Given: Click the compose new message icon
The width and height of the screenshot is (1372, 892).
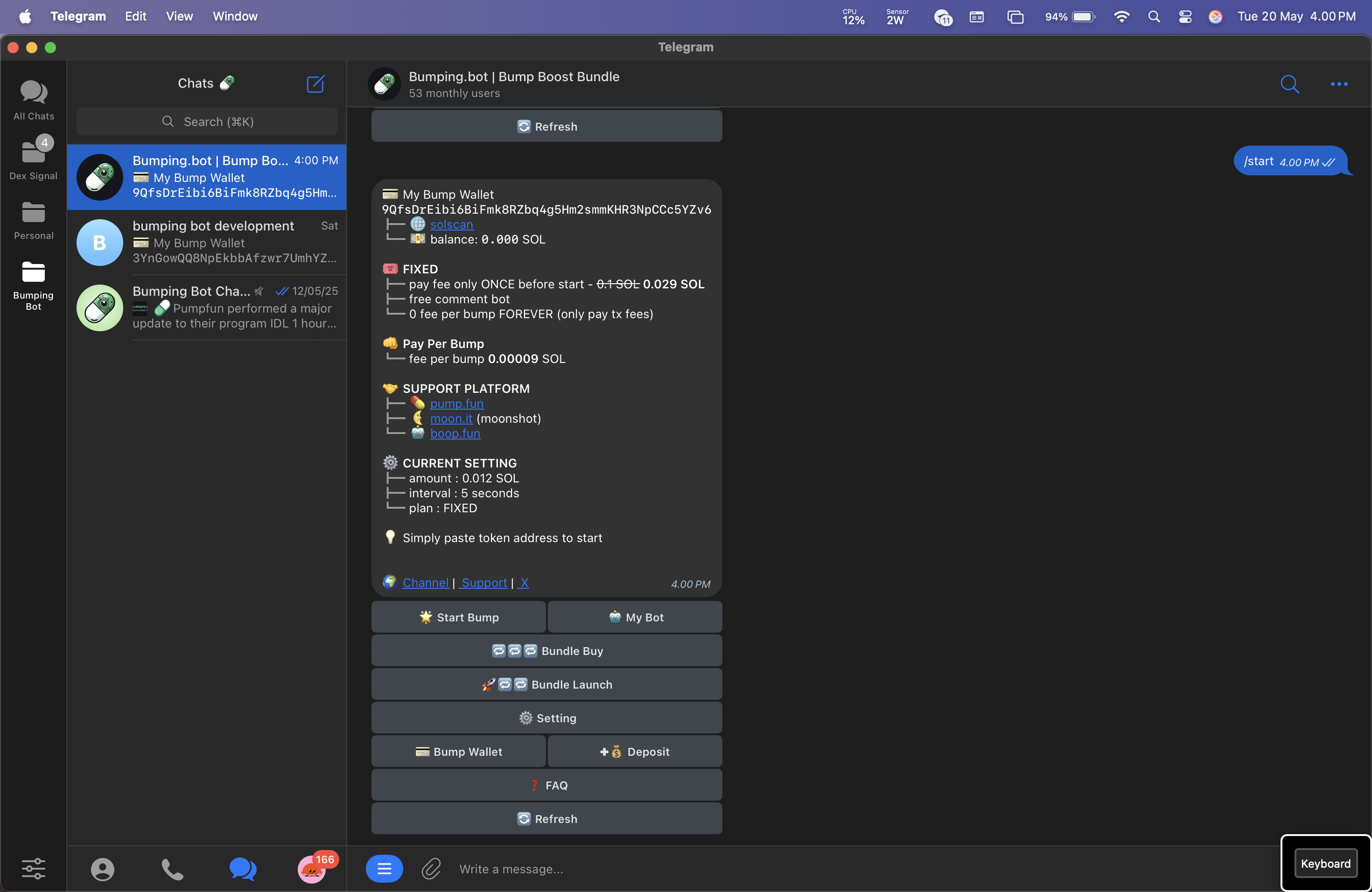Looking at the screenshot, I should [315, 84].
